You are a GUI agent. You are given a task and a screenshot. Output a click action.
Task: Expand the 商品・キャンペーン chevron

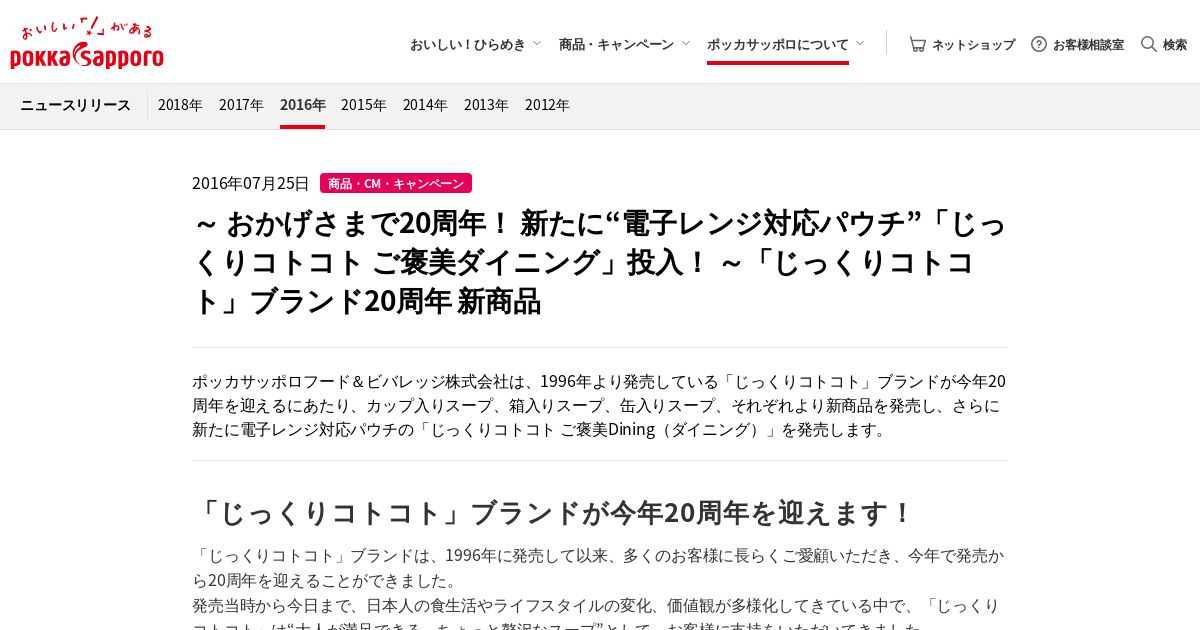pyautogui.click(x=685, y=43)
